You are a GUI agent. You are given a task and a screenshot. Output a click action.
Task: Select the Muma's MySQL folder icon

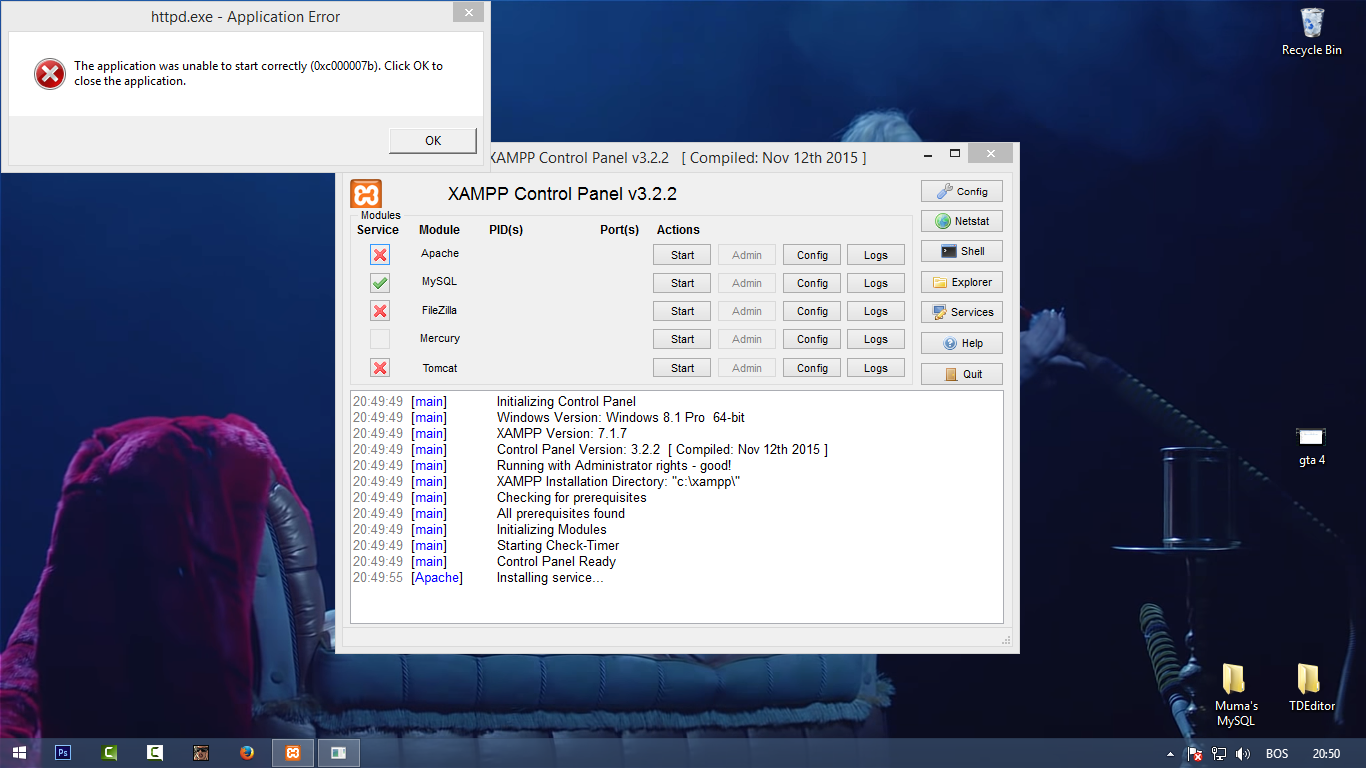(x=1236, y=696)
